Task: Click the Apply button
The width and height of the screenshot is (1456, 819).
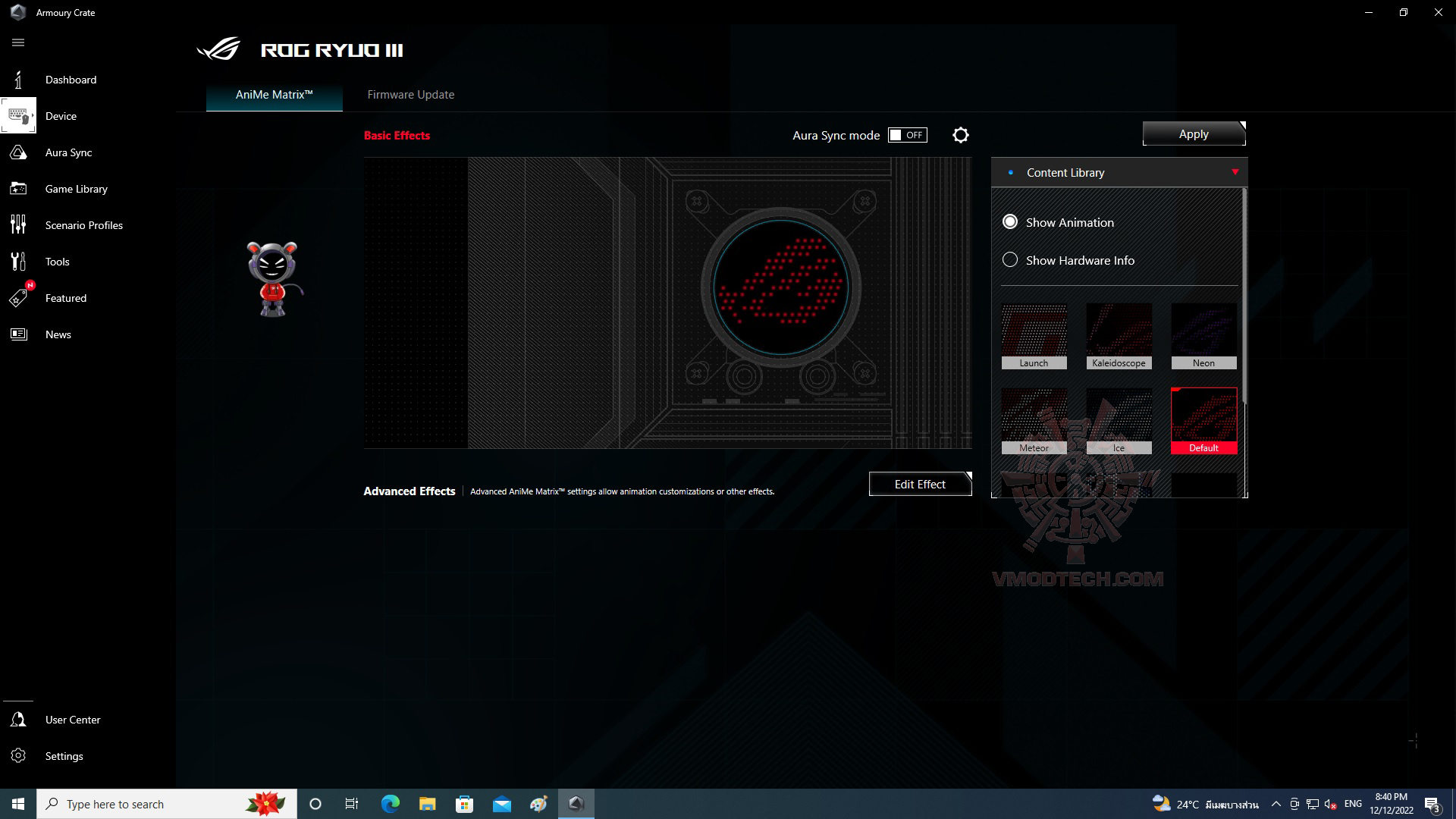Action: (1194, 134)
